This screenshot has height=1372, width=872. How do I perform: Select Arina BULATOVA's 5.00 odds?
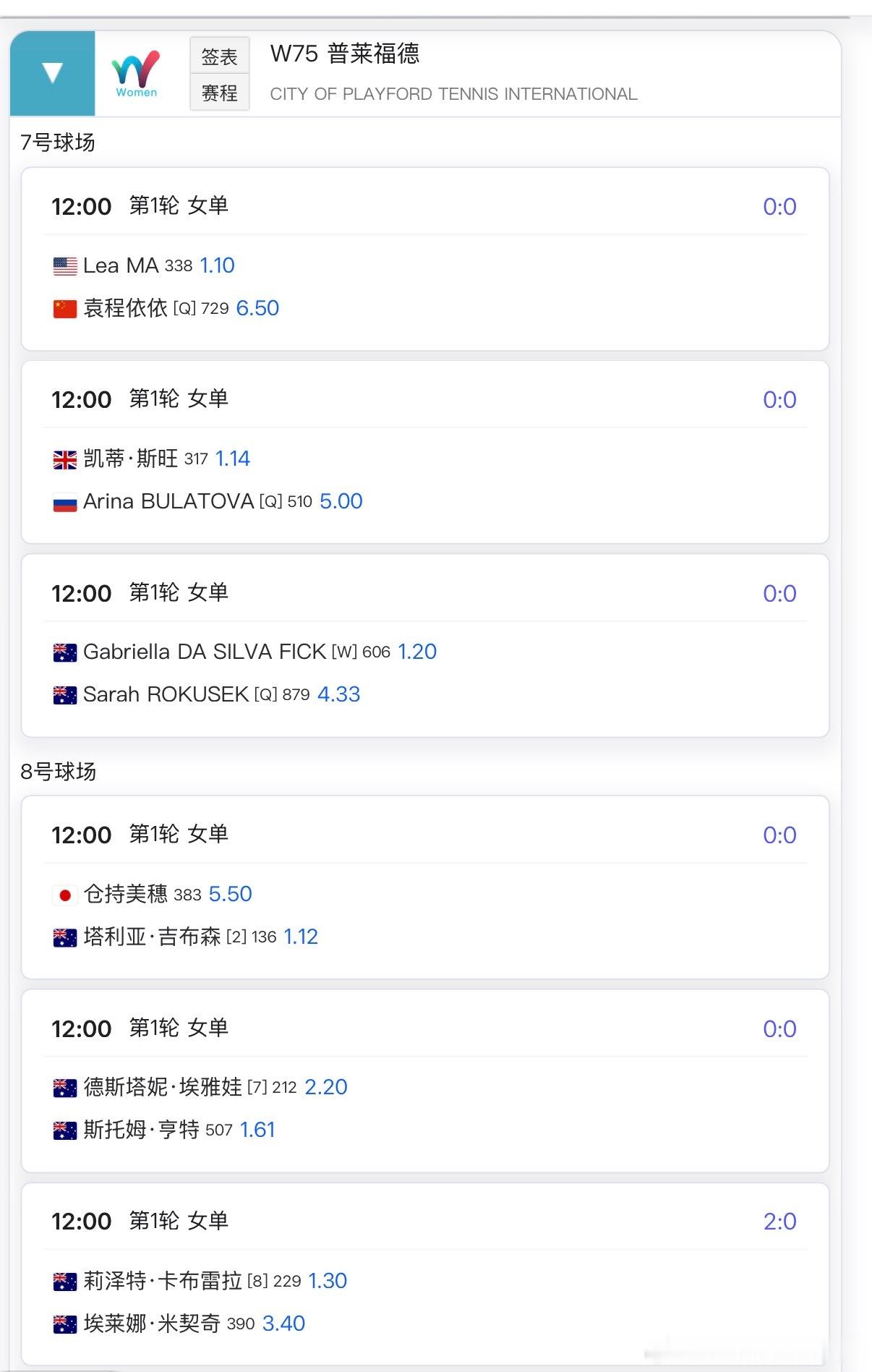(341, 501)
